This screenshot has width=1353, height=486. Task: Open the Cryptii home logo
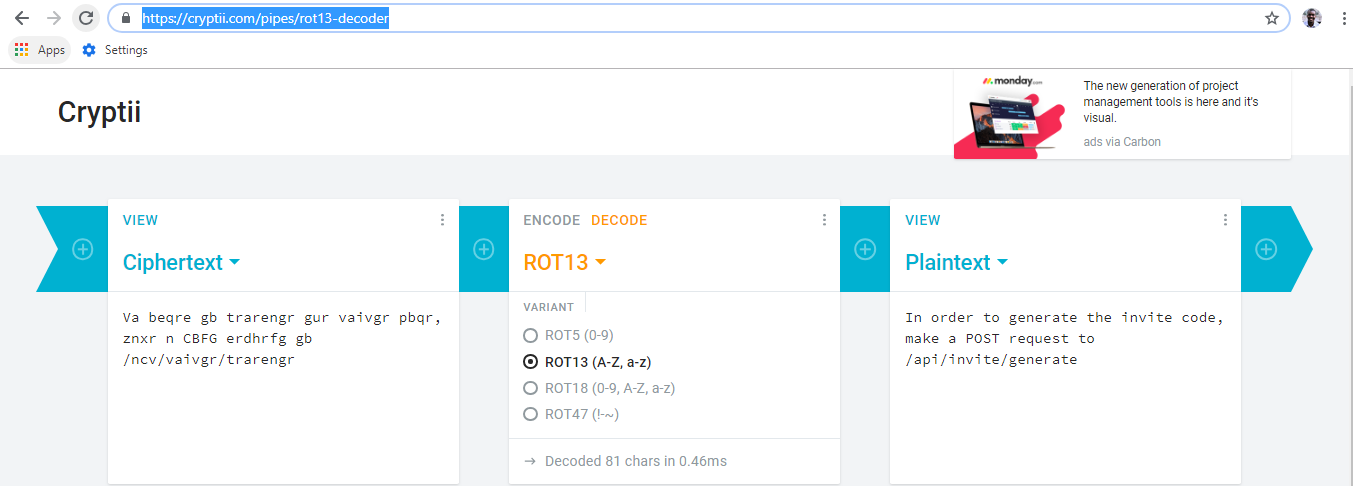[99, 112]
